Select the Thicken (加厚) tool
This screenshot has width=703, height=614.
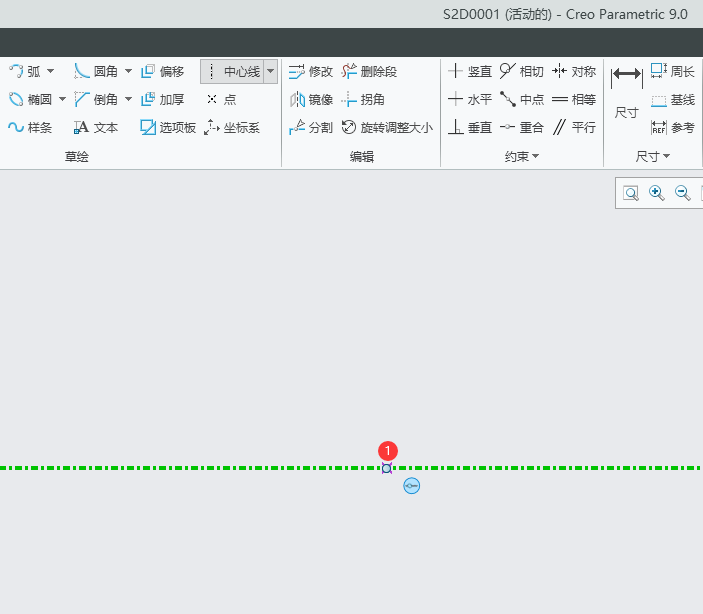pyautogui.click(x=162, y=99)
